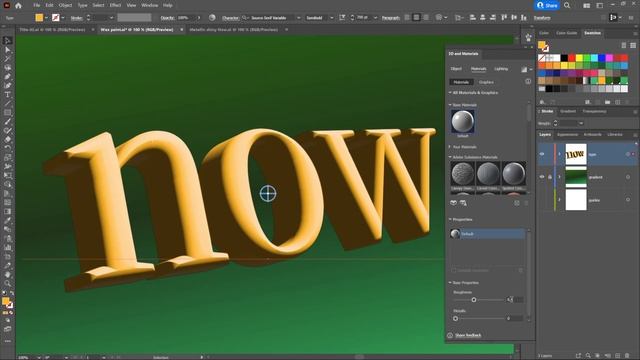
Task: Click the Paragraph link in control bar
Action: tap(390, 18)
